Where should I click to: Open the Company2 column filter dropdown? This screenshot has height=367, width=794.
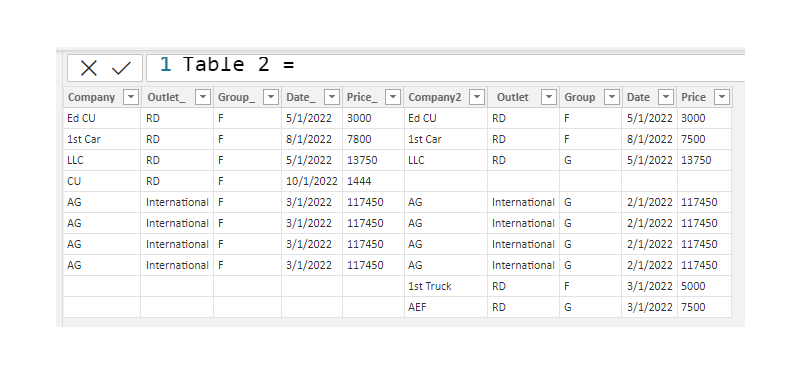click(477, 97)
